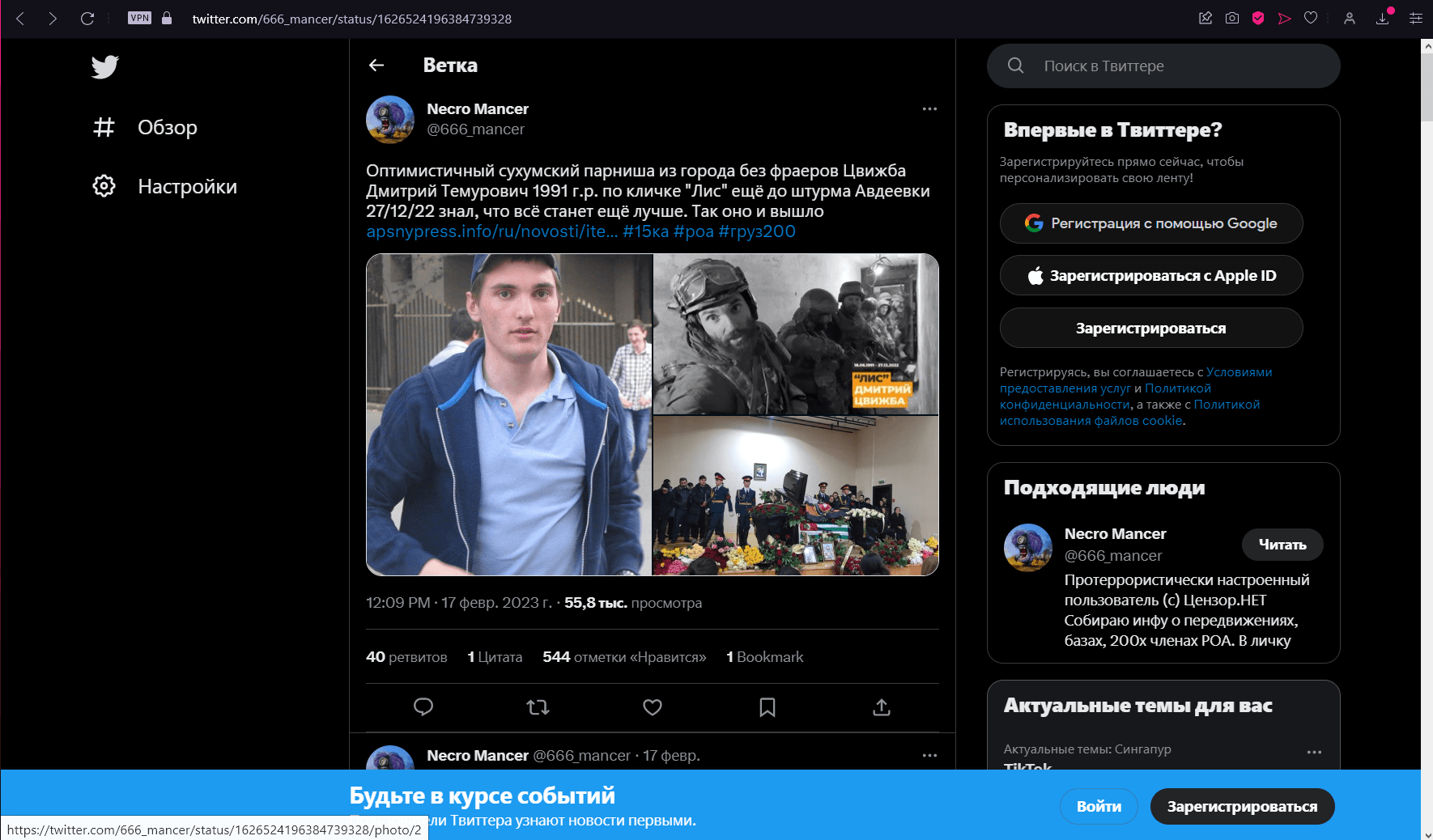The width and height of the screenshot is (1433, 840).
Task: Open the browser profile account icon
Action: (1350, 18)
